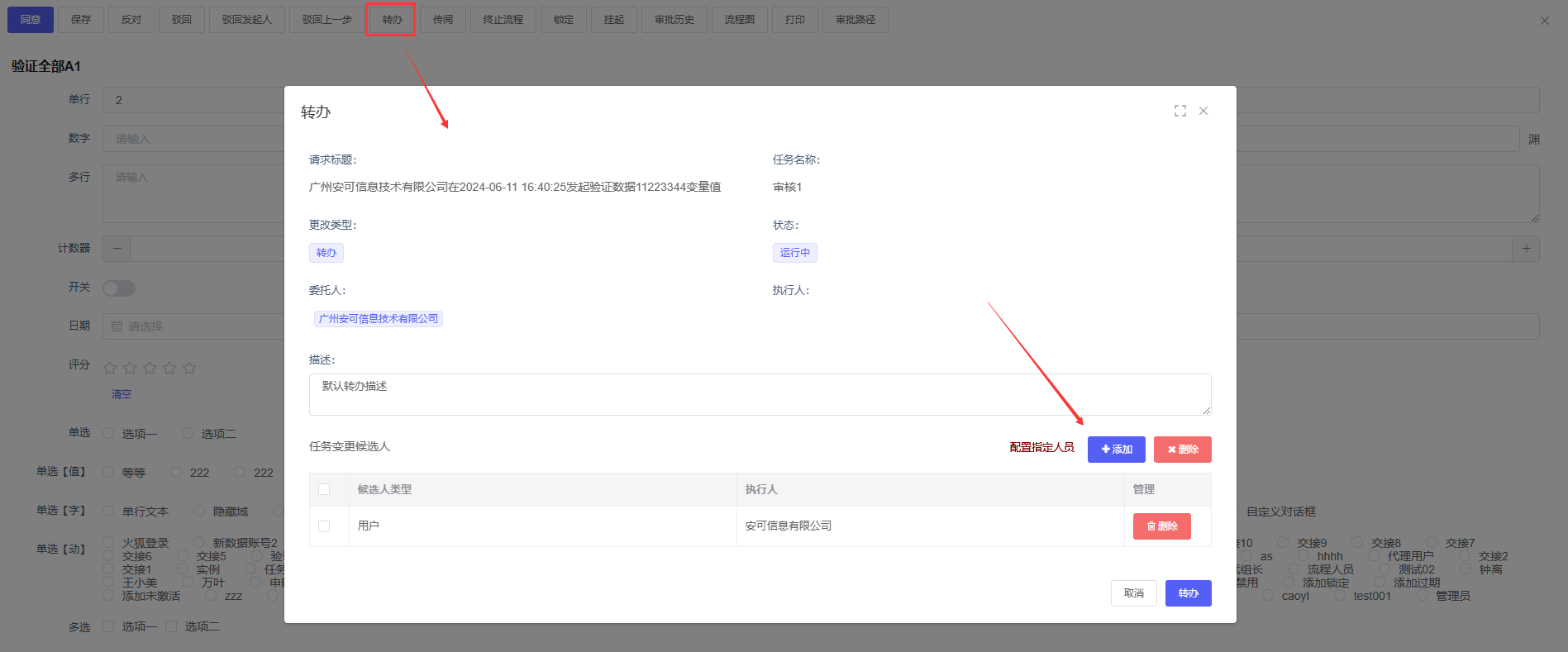Close the 转办 dialog with the X icon
Viewport: 1568px width, 652px height.
click(1203, 111)
